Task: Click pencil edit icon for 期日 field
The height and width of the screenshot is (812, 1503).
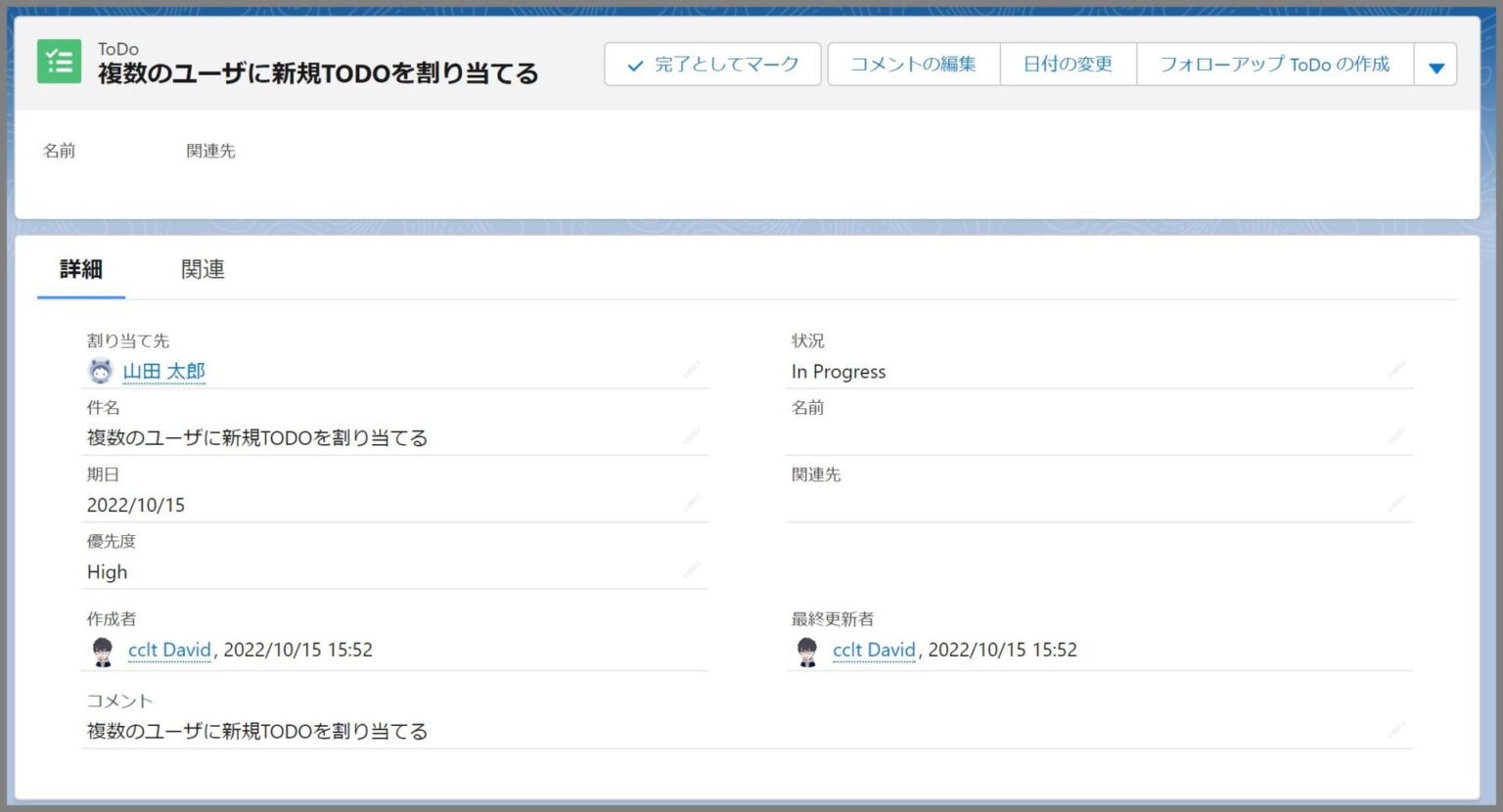Action: coord(692,504)
